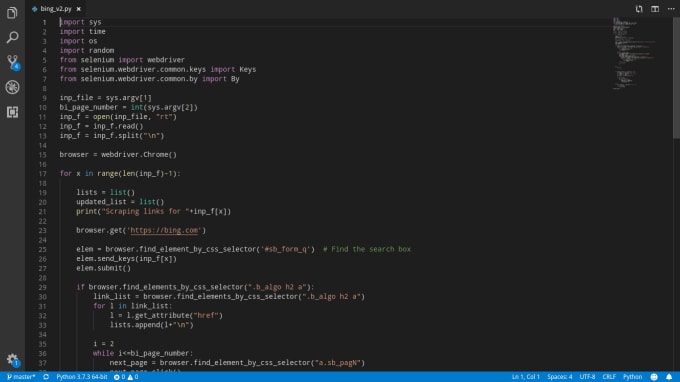Click the minimap code overview
Screen dimensions: 680x382
[x=634, y=54]
